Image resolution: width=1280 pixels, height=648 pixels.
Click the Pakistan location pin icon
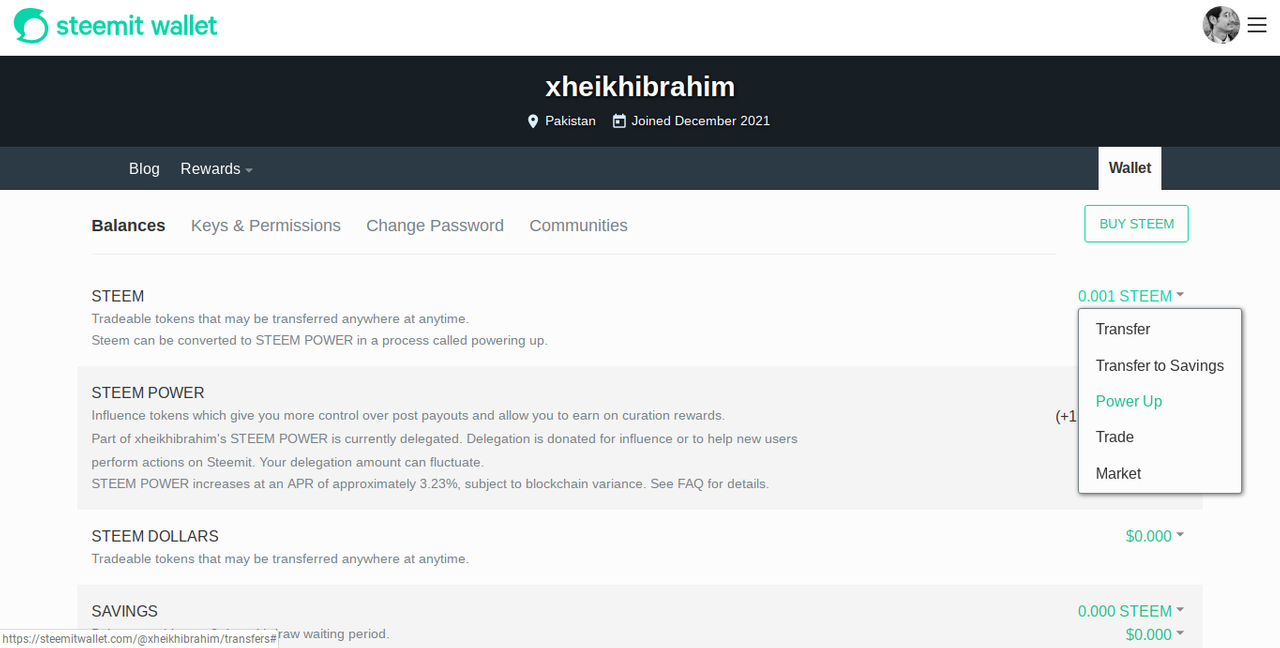click(x=533, y=121)
